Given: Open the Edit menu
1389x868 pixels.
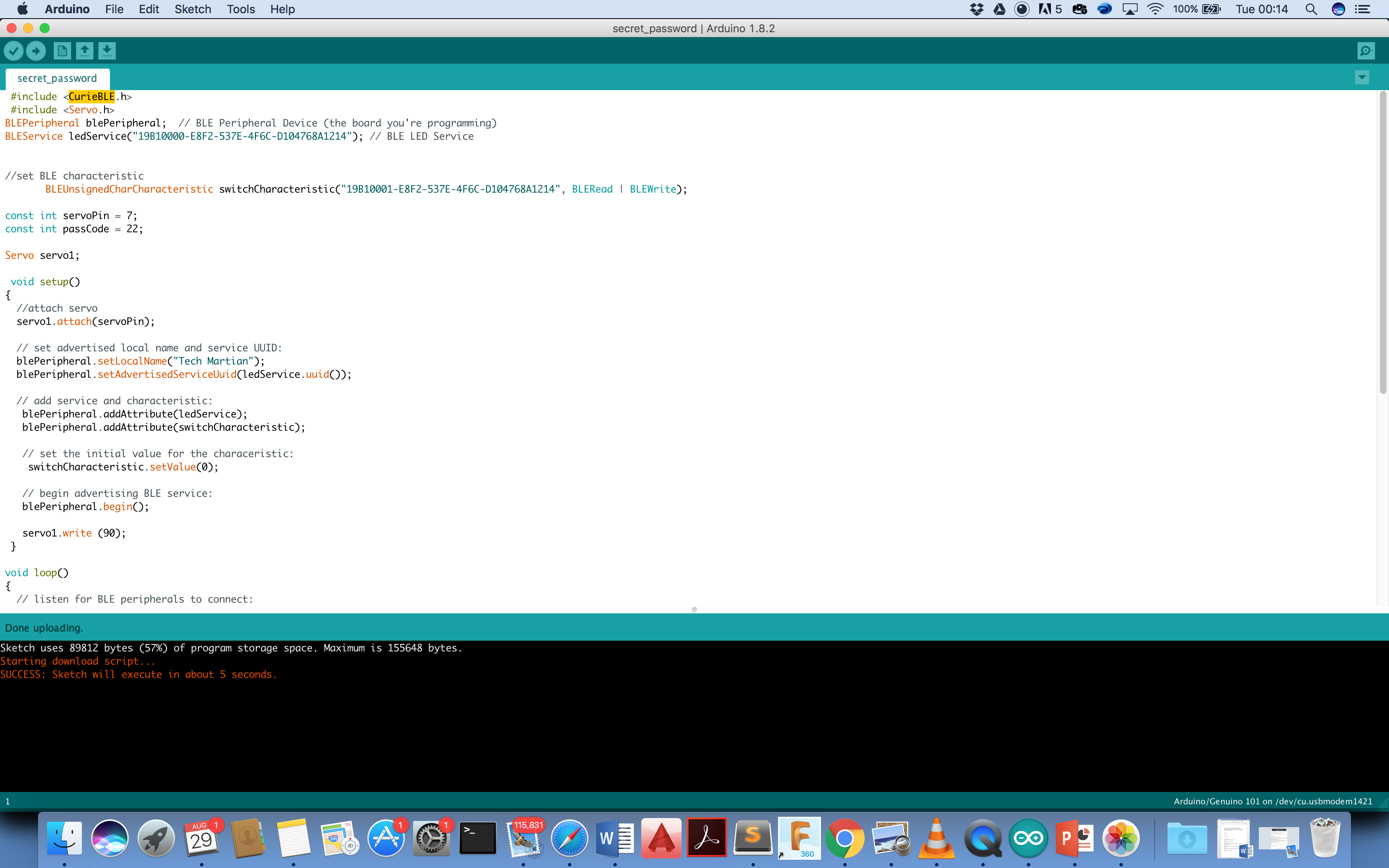Looking at the screenshot, I should pyautogui.click(x=149, y=9).
